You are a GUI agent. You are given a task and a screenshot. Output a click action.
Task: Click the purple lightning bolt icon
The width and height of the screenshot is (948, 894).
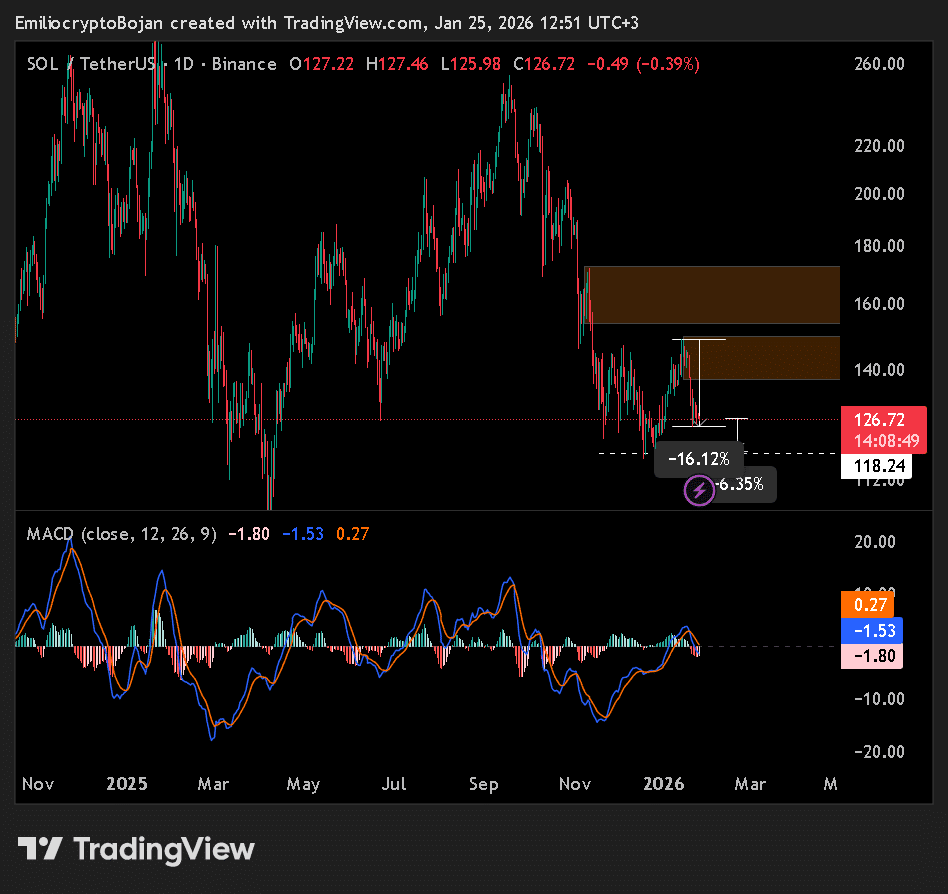pyautogui.click(x=699, y=490)
